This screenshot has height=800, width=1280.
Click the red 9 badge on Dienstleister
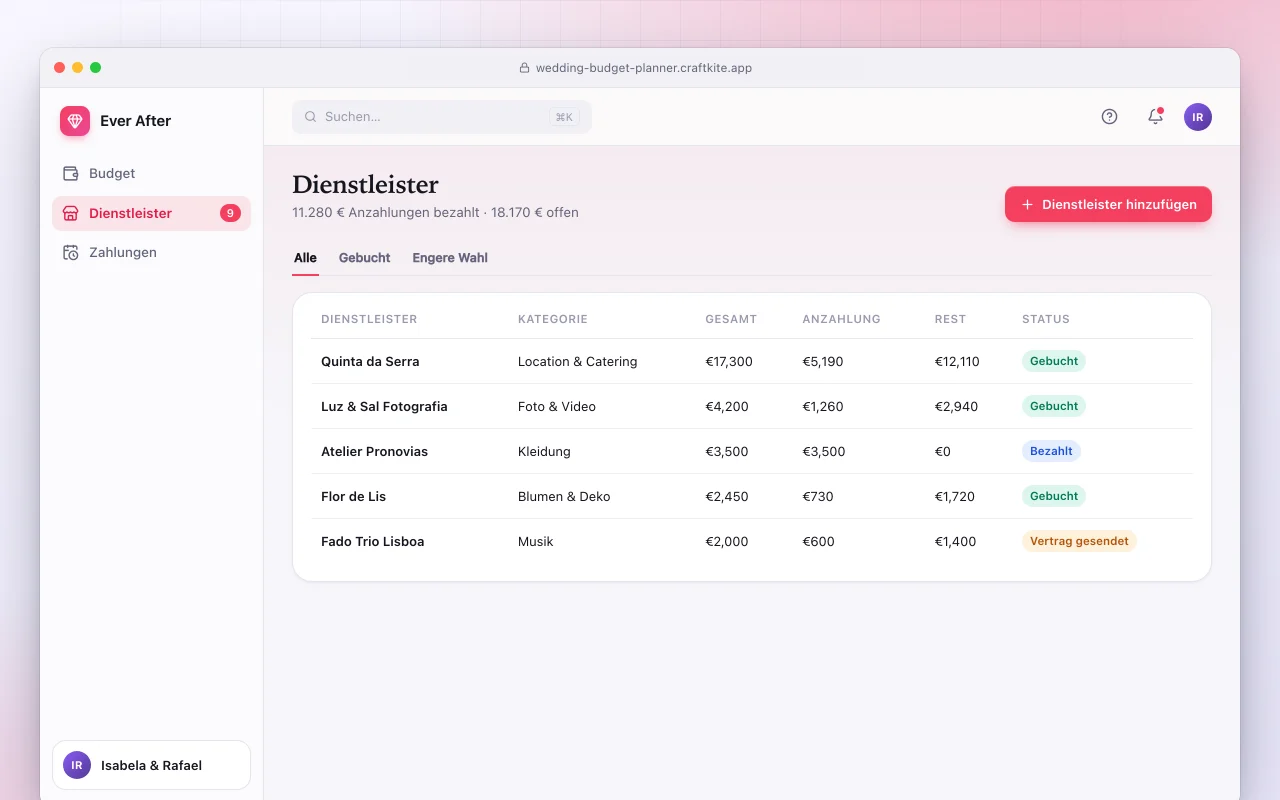(230, 213)
